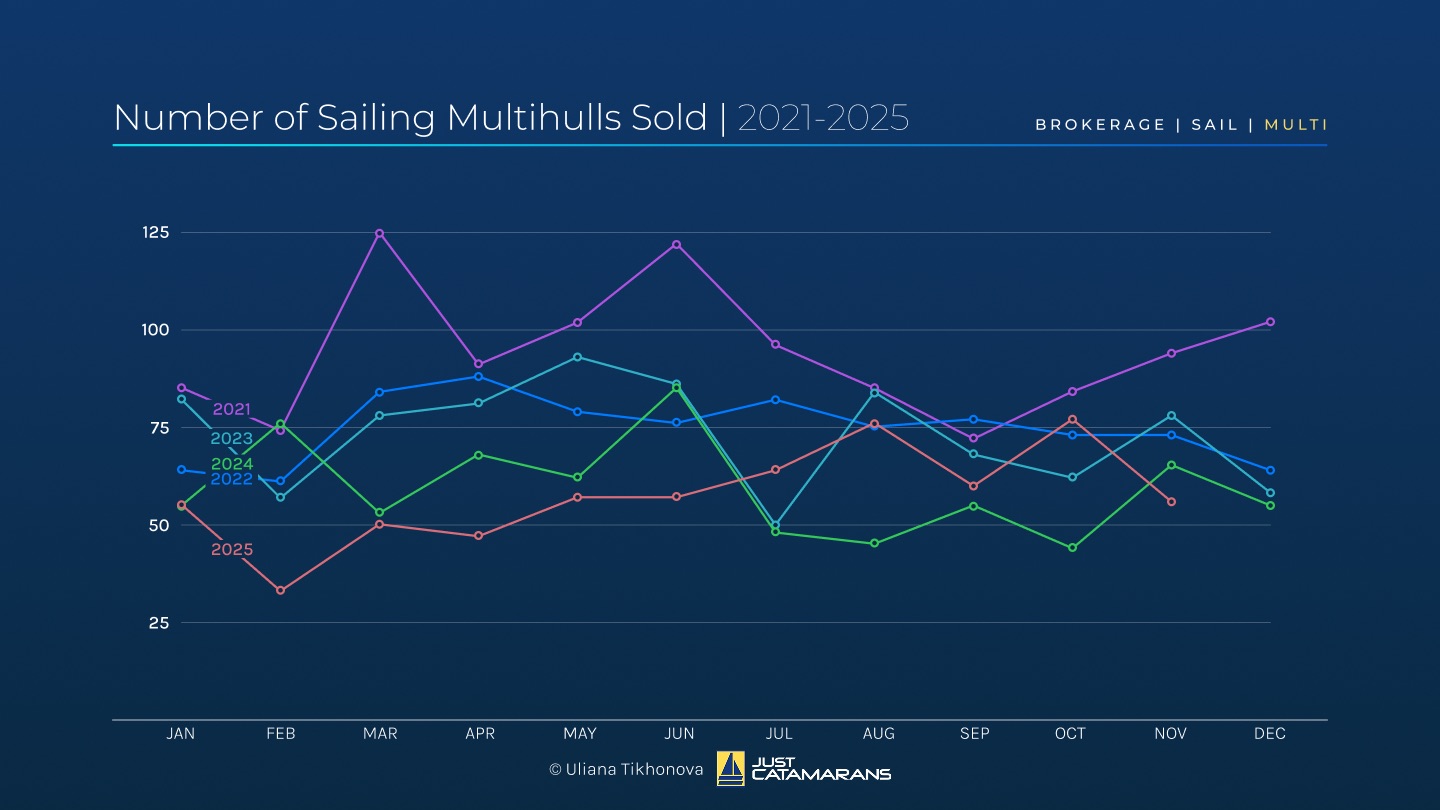The height and width of the screenshot is (810, 1440).
Task: Click the 2023 May data point marker
Action: click(x=577, y=357)
